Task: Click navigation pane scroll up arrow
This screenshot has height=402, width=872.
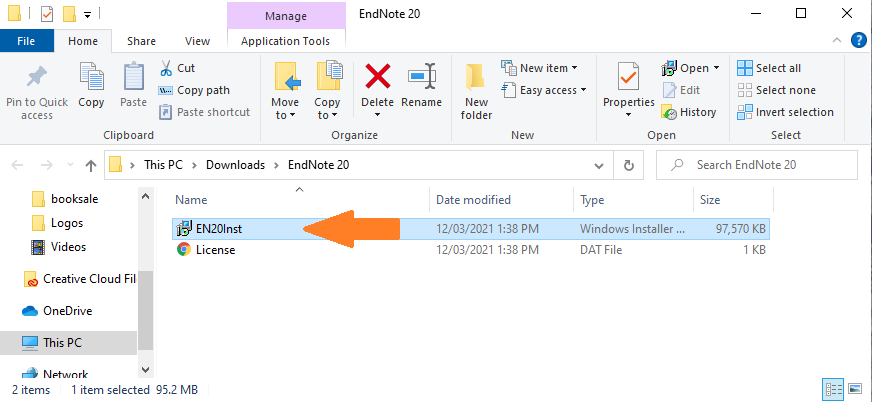Action: click(x=145, y=196)
